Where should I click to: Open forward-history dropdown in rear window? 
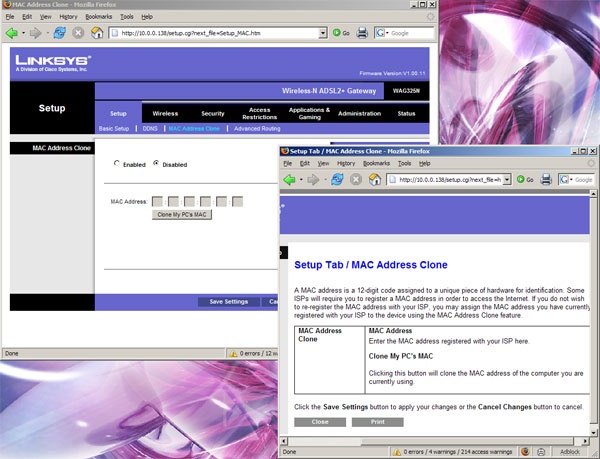coord(47,33)
